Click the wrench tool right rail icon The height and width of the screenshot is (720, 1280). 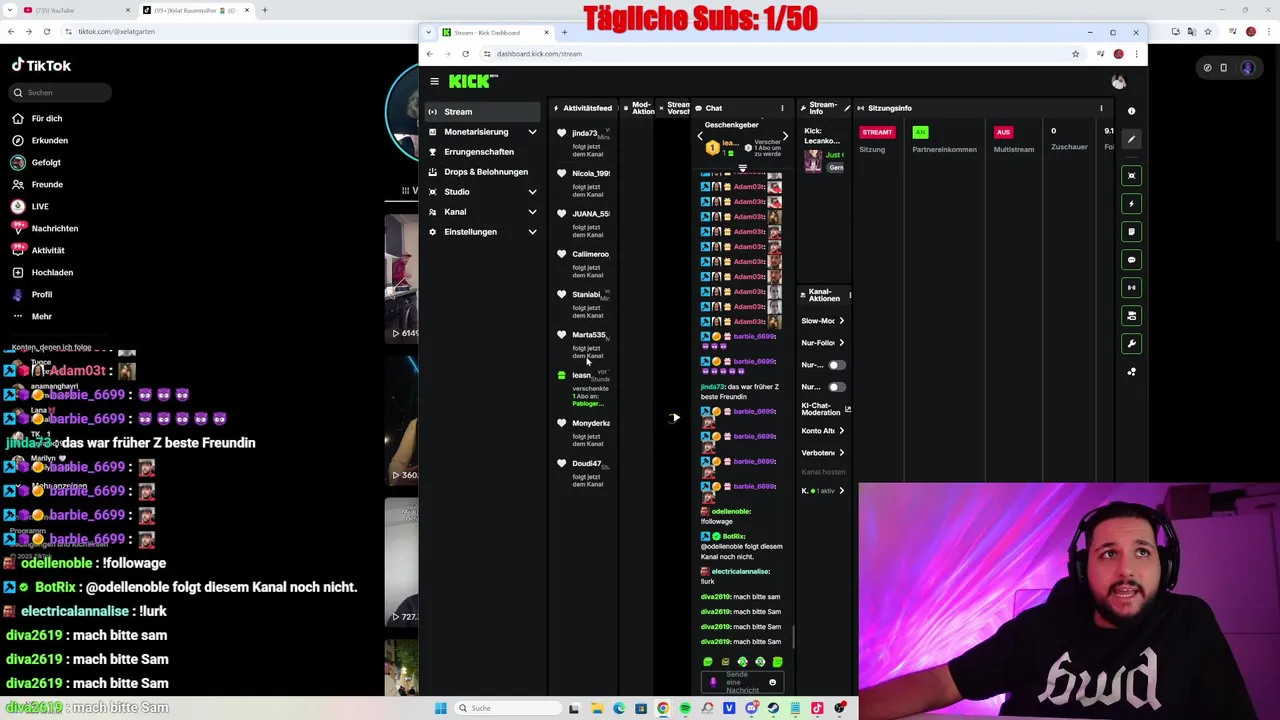[1131, 344]
